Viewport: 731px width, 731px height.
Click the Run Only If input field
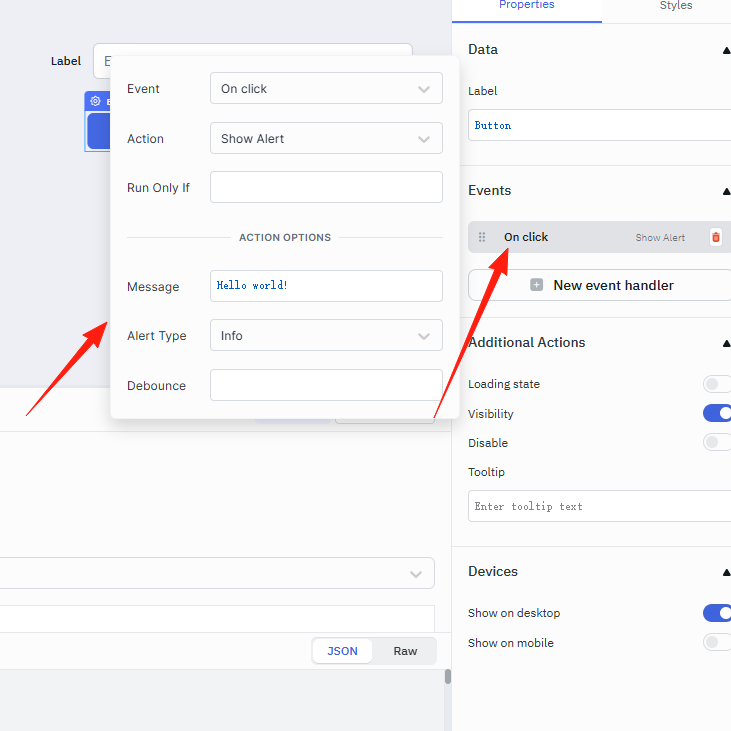click(326, 187)
